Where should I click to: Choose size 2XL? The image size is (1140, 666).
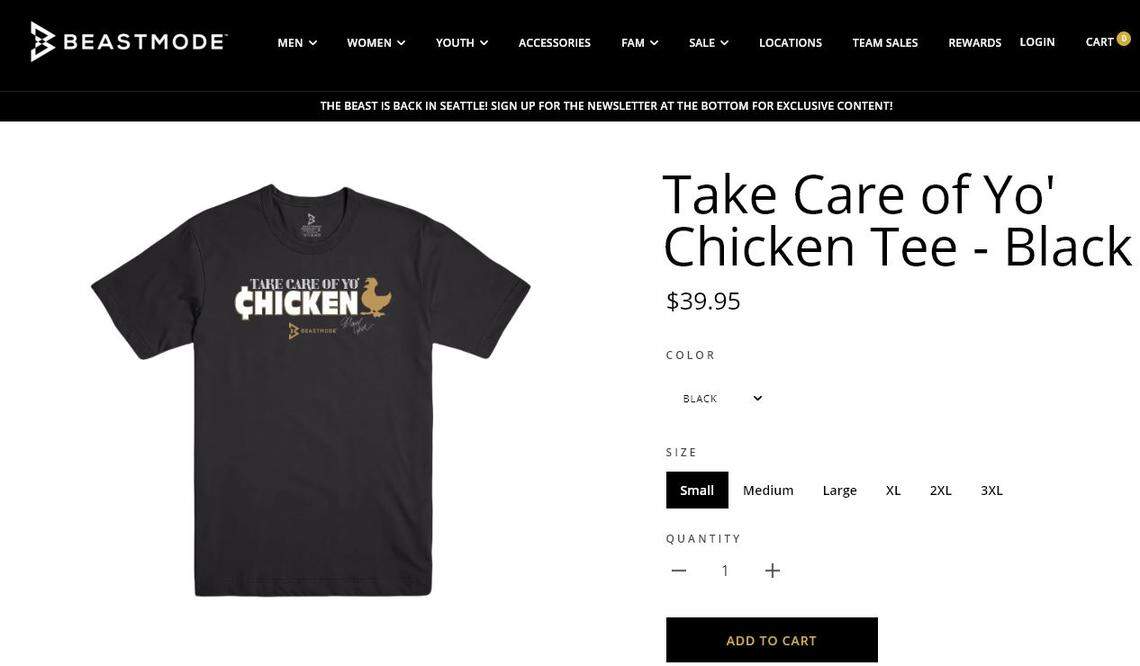941,490
